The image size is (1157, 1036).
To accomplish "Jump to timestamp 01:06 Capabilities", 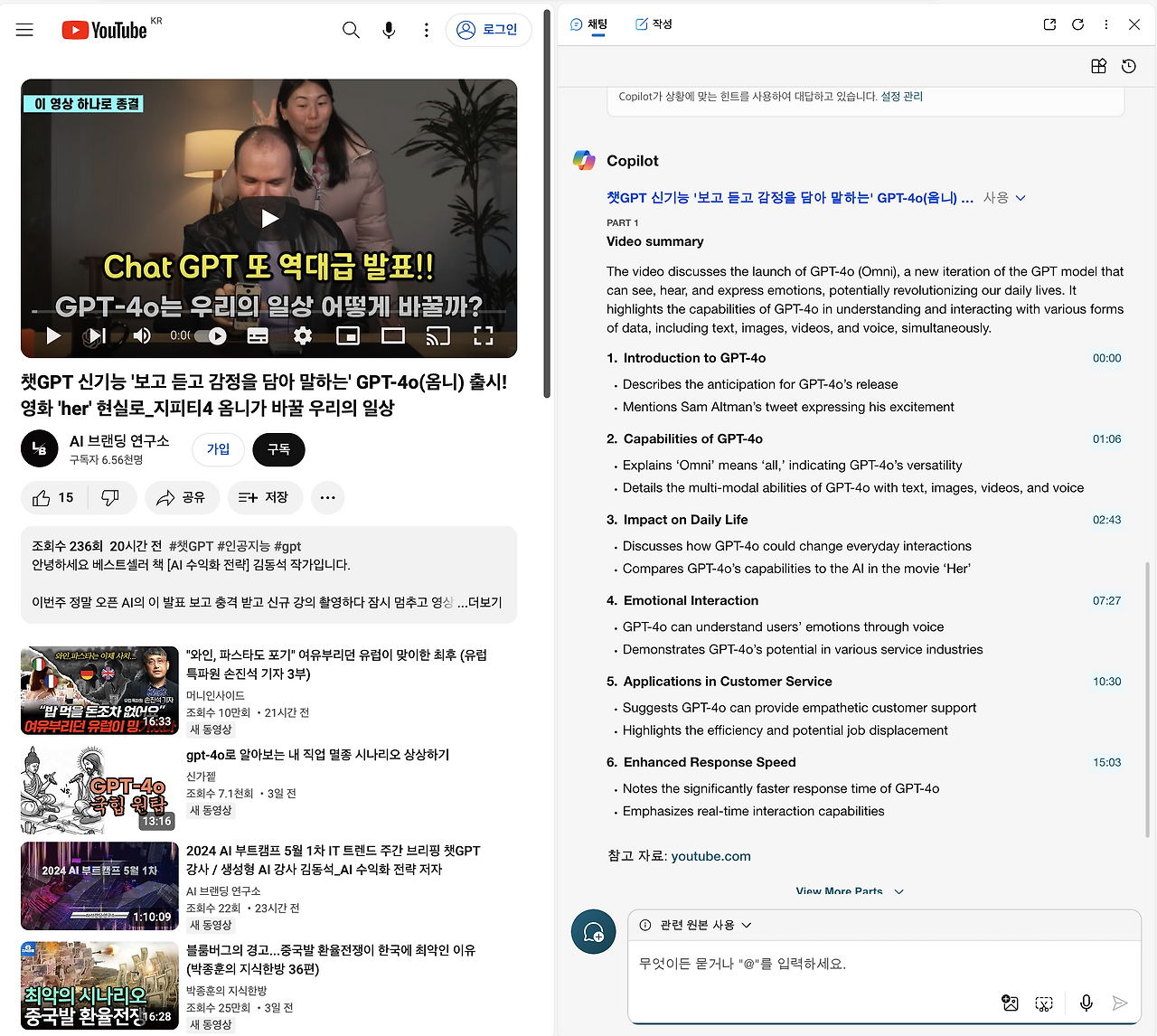I will [1106, 439].
